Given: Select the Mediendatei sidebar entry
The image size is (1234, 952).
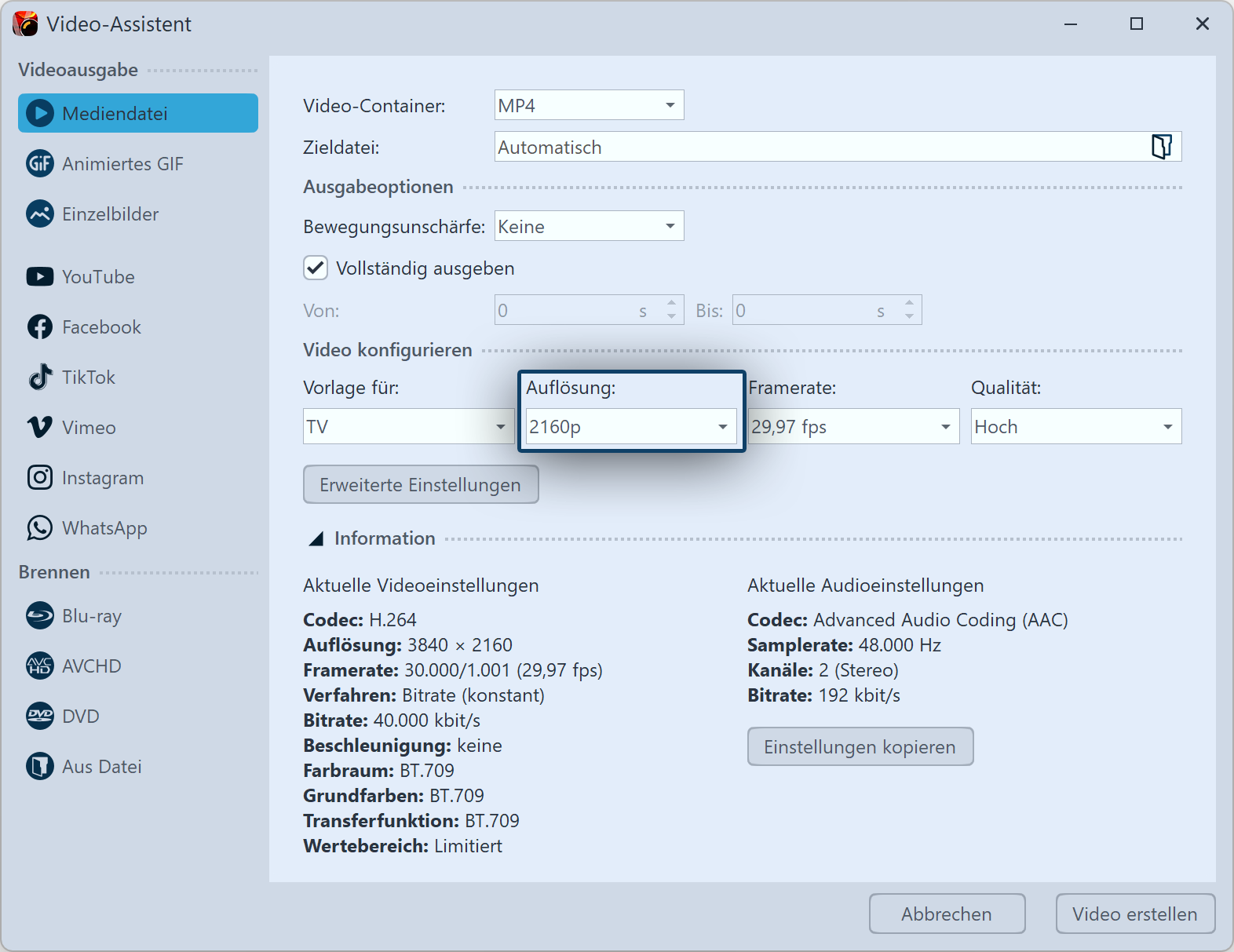Looking at the screenshot, I should (x=138, y=114).
